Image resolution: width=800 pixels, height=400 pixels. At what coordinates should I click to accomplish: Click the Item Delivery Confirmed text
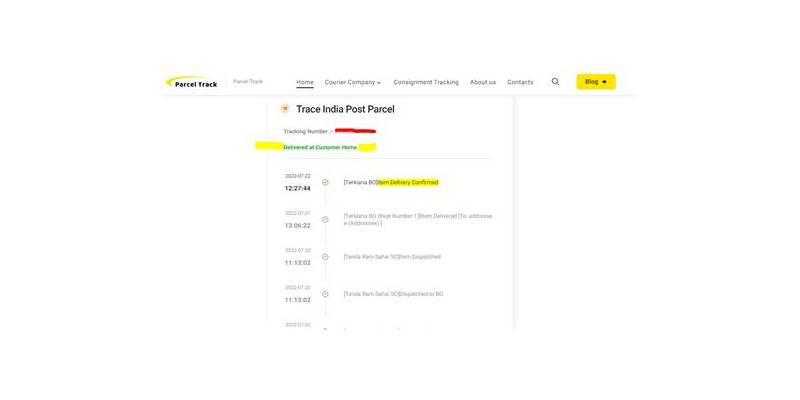pos(408,182)
